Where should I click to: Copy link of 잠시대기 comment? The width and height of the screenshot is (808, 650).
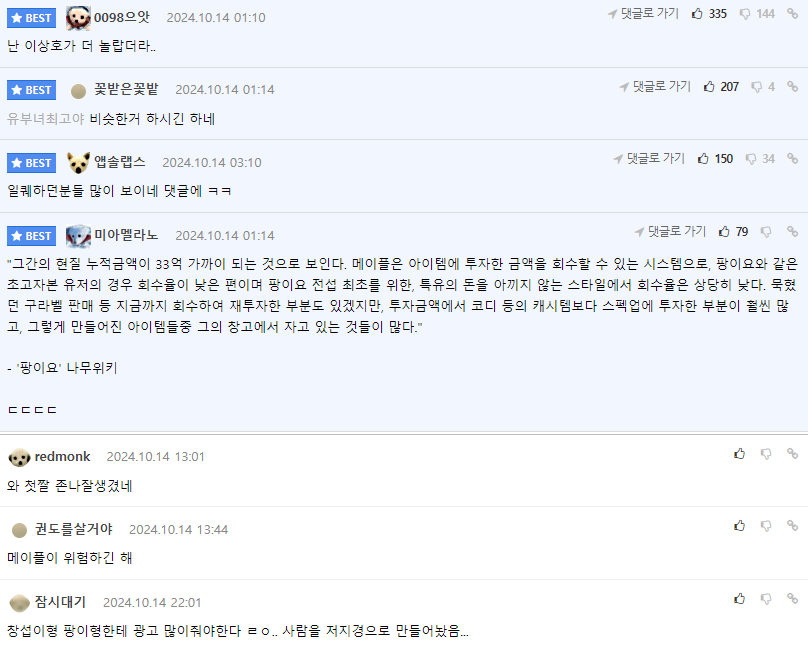coord(792,599)
